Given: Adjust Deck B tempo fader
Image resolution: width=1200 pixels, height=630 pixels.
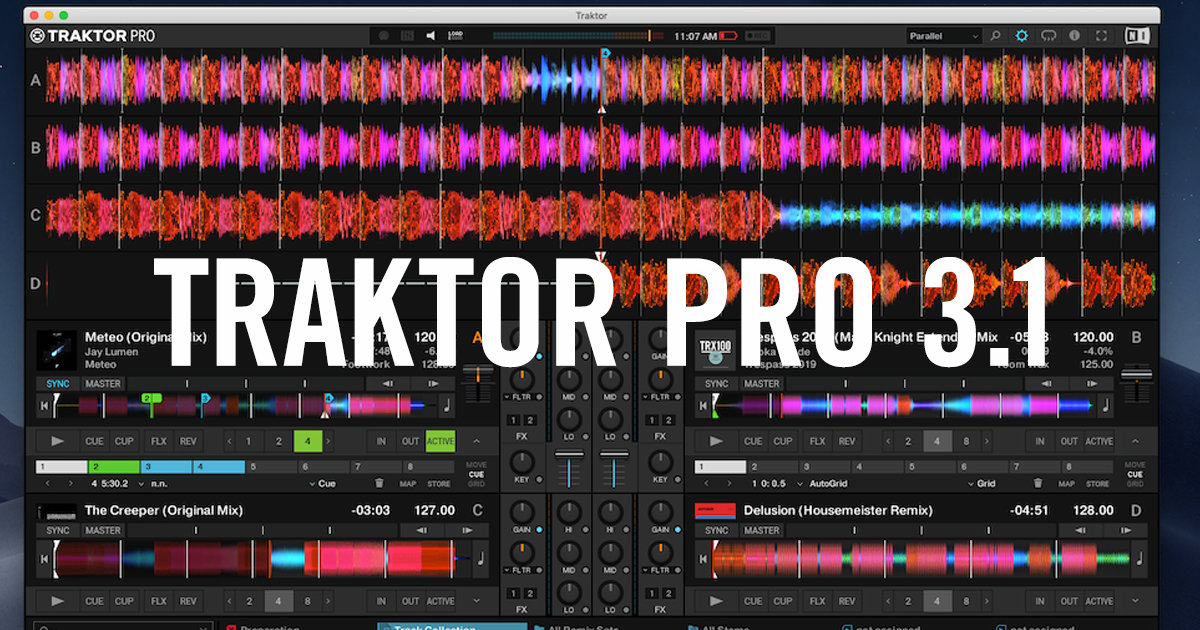Looking at the screenshot, I should click(1135, 383).
